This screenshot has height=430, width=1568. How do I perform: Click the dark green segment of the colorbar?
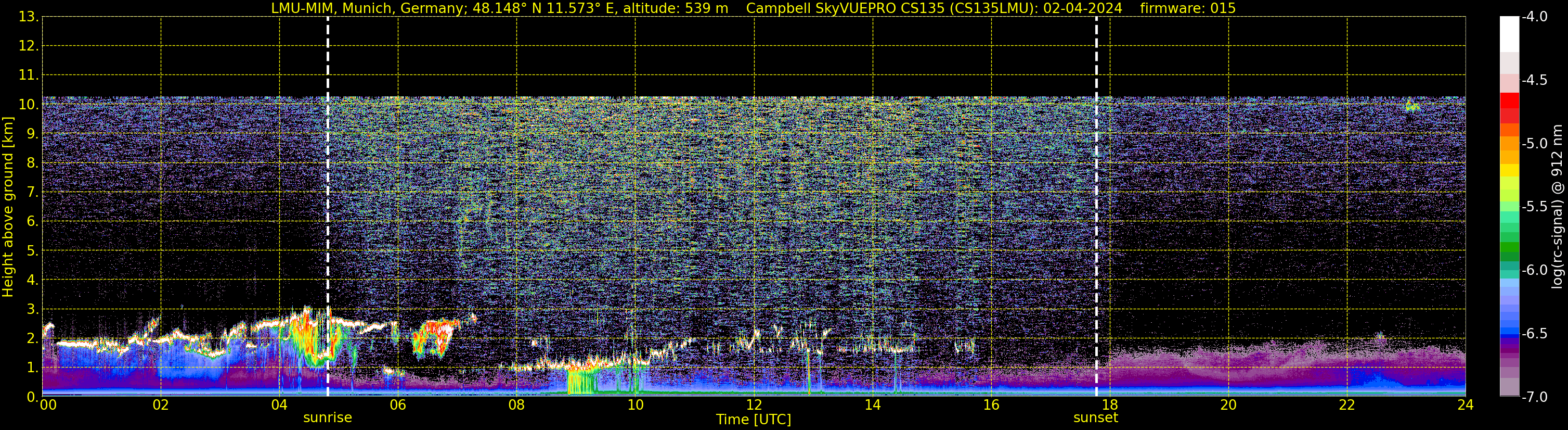click(1509, 257)
